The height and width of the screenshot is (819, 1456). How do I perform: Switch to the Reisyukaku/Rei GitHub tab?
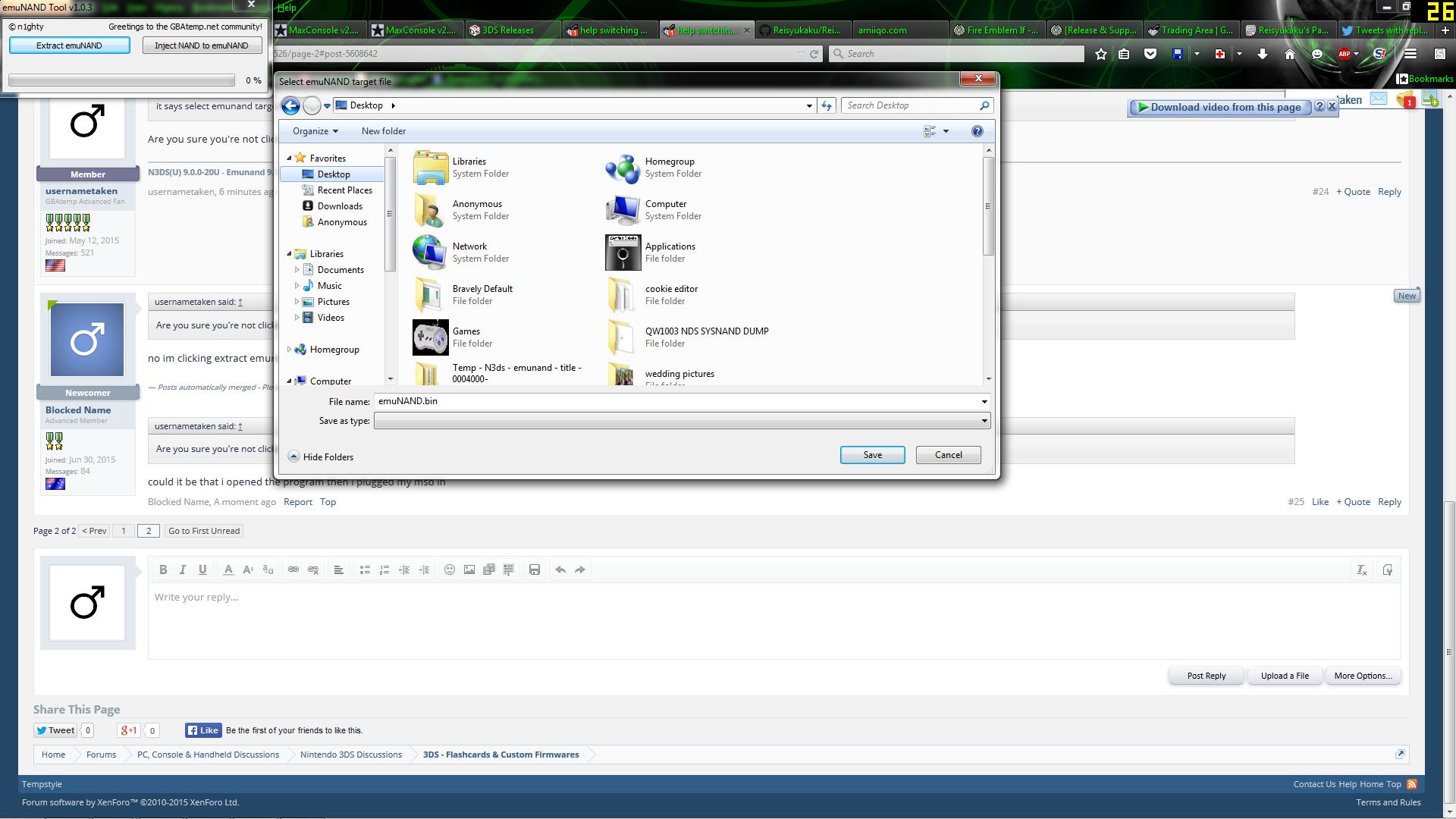[x=802, y=30]
